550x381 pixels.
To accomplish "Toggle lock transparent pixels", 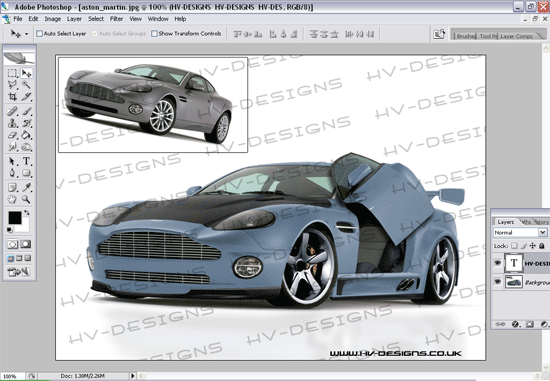I will click(x=514, y=246).
